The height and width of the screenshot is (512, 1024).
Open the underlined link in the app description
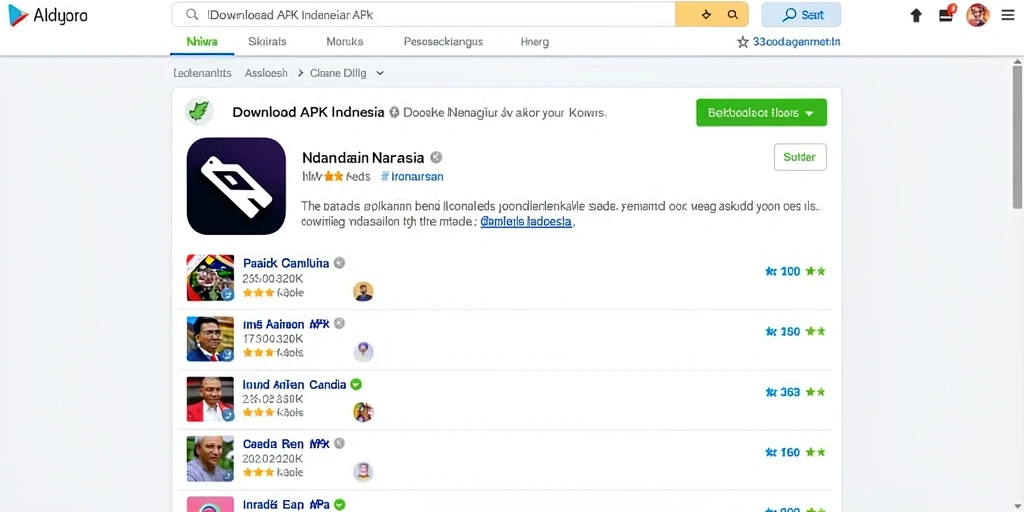tap(526, 222)
